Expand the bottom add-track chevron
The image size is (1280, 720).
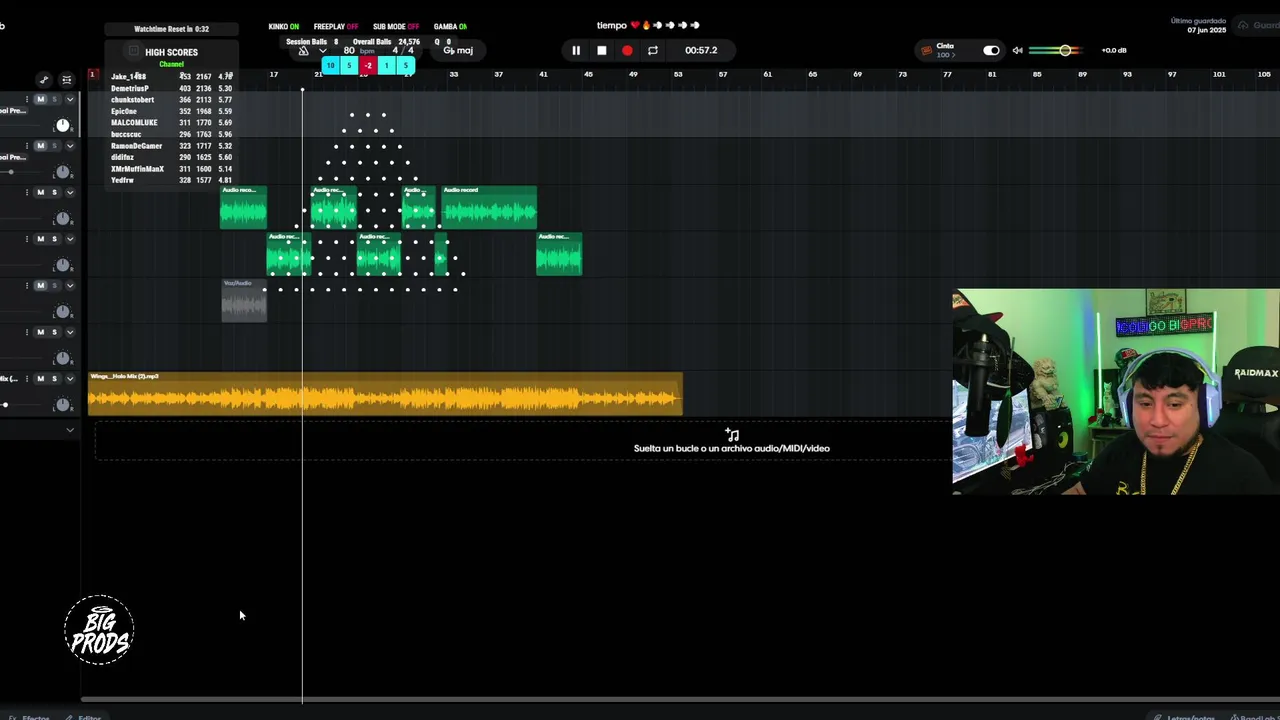point(70,430)
